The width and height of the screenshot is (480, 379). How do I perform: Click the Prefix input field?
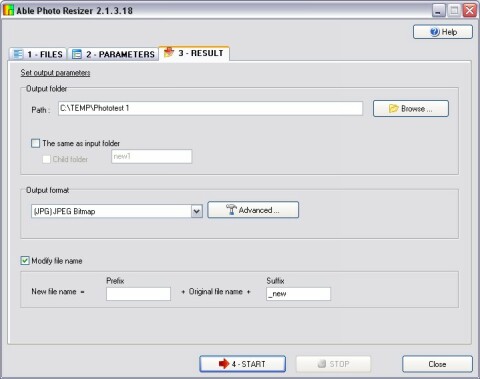coord(138,294)
